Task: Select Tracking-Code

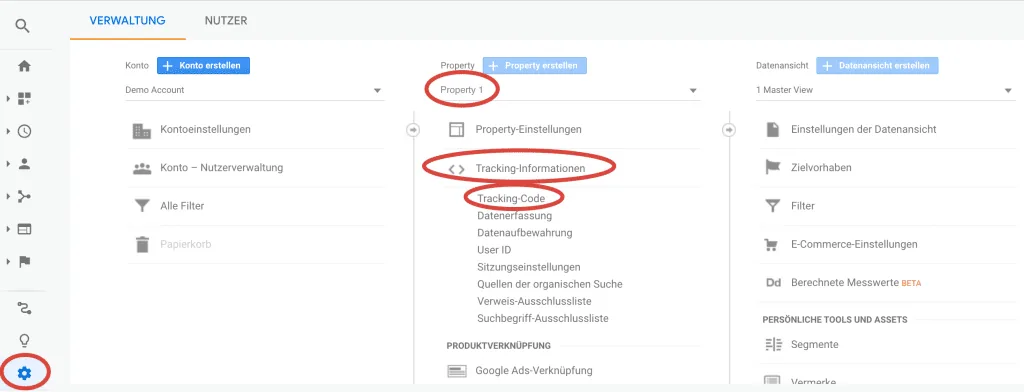Action: pos(511,198)
